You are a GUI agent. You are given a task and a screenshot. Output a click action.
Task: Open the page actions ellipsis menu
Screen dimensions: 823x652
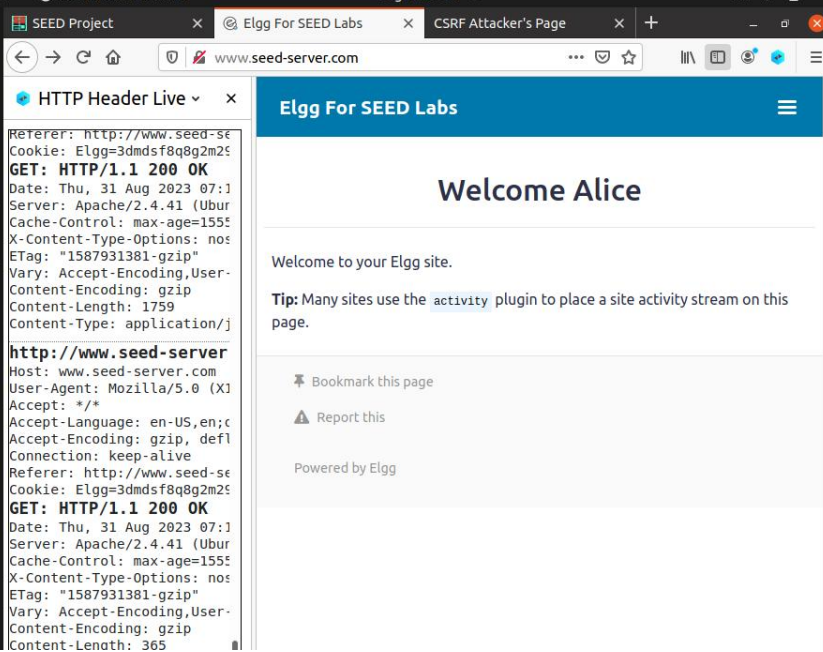click(x=576, y=57)
